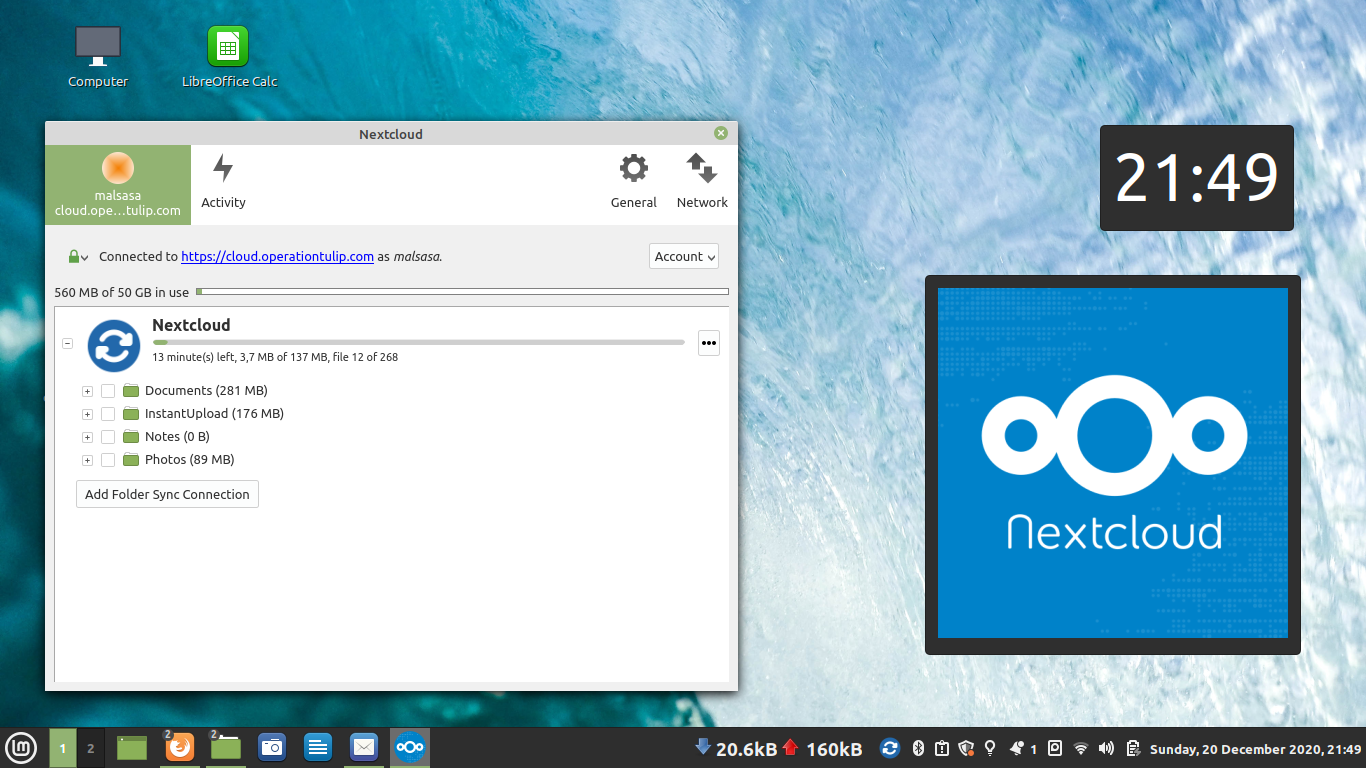The width and height of the screenshot is (1366, 768).
Task: Click the storage usage bar
Action: coord(462,292)
